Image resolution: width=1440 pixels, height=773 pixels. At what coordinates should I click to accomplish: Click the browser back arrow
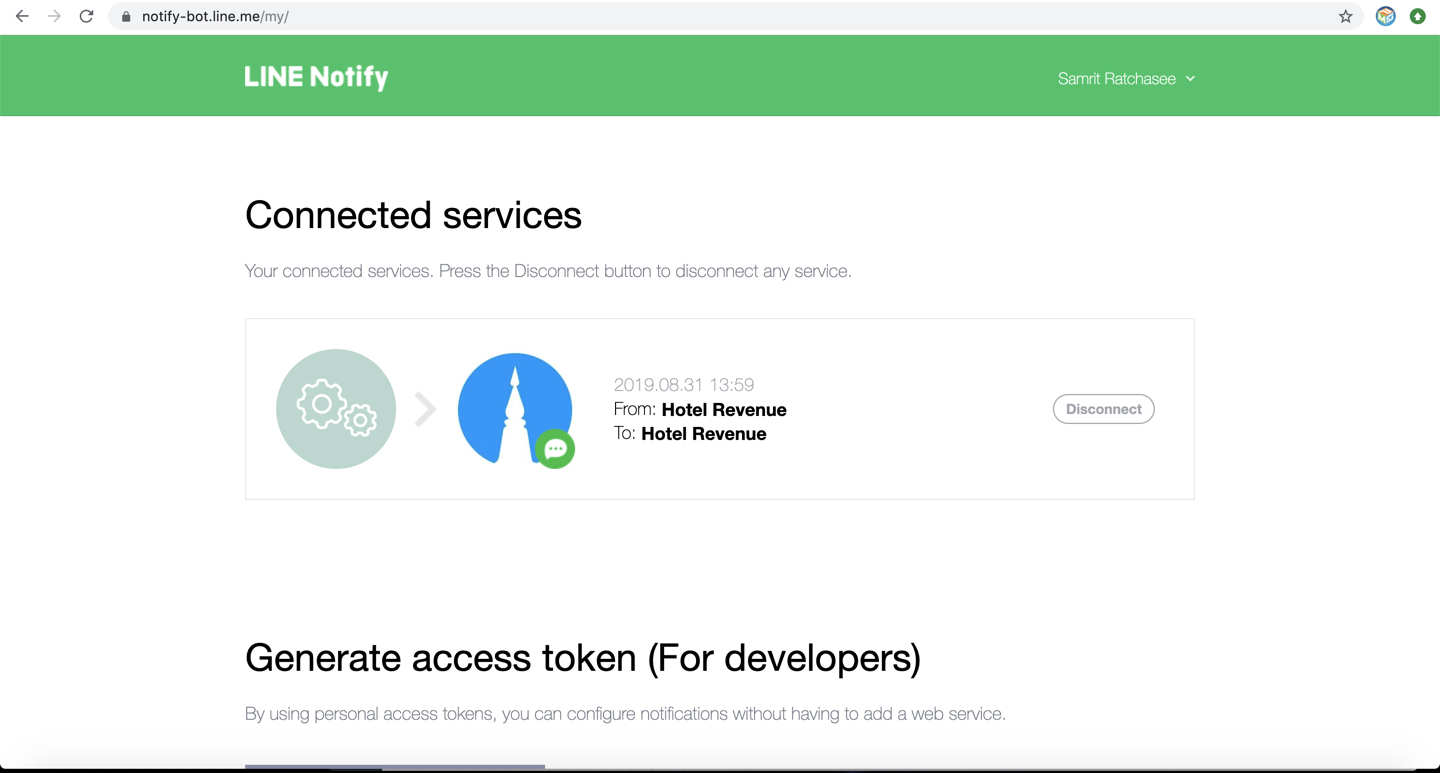[x=22, y=16]
